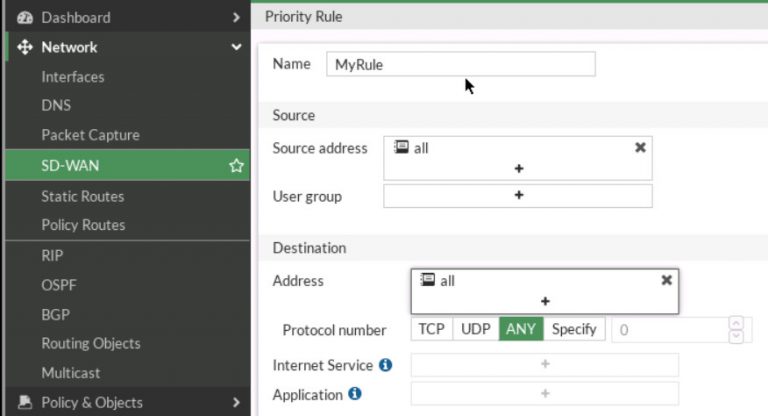Click the SD-WAN favorite star icon
Screen dimensions: 768x416
point(236,166)
